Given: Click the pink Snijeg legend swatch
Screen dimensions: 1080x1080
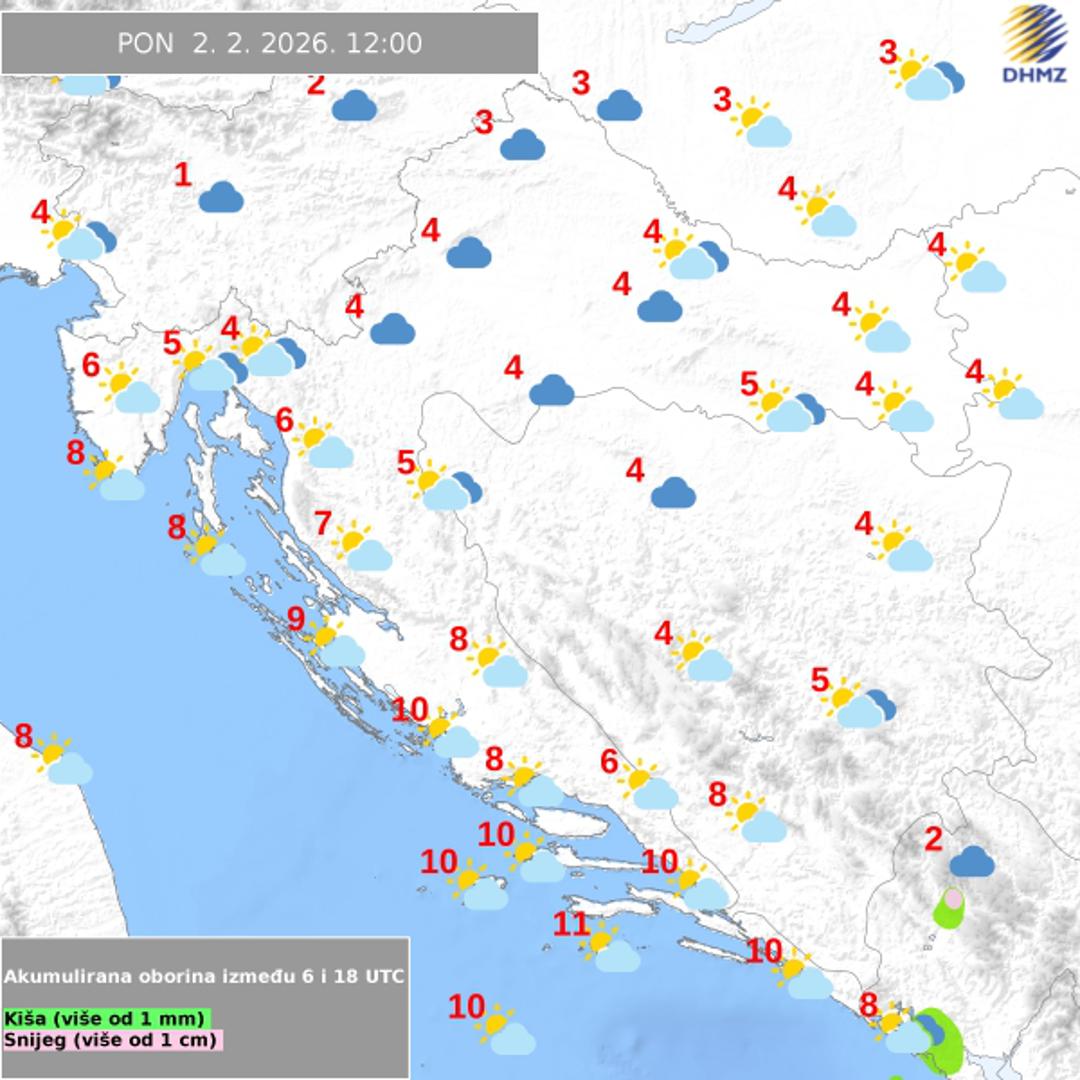Looking at the screenshot, I should (x=112, y=1040).
